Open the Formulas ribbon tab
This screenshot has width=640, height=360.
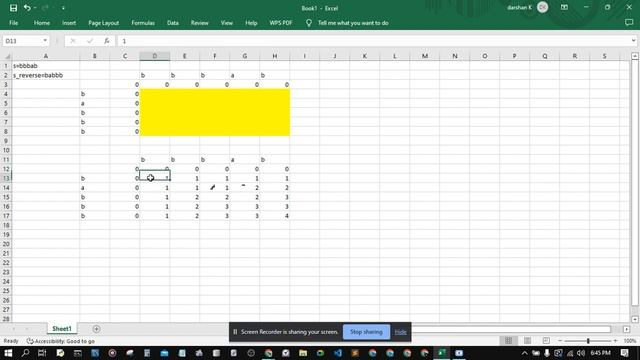pos(143,23)
